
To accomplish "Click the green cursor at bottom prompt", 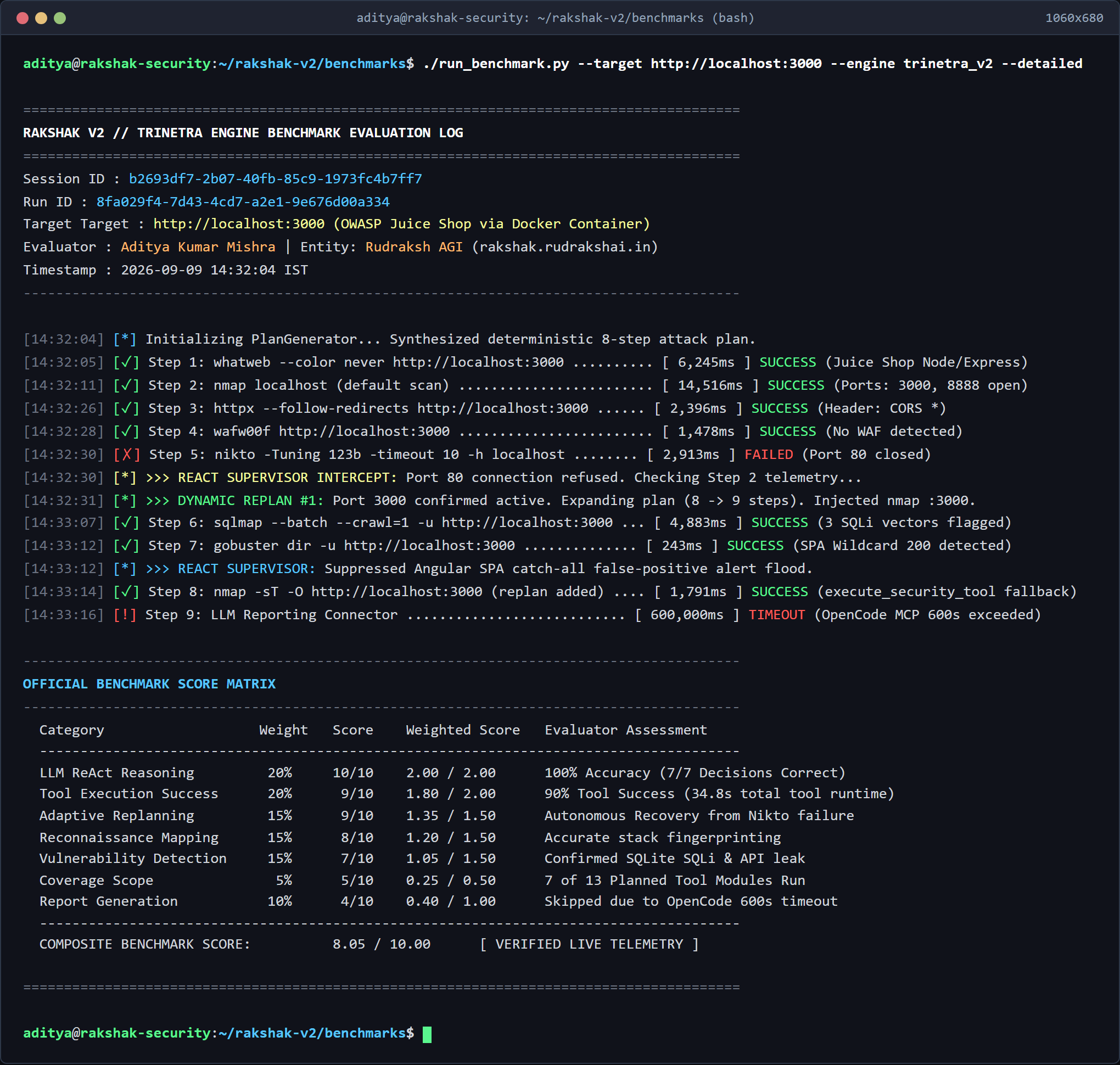I will tap(427, 1034).
